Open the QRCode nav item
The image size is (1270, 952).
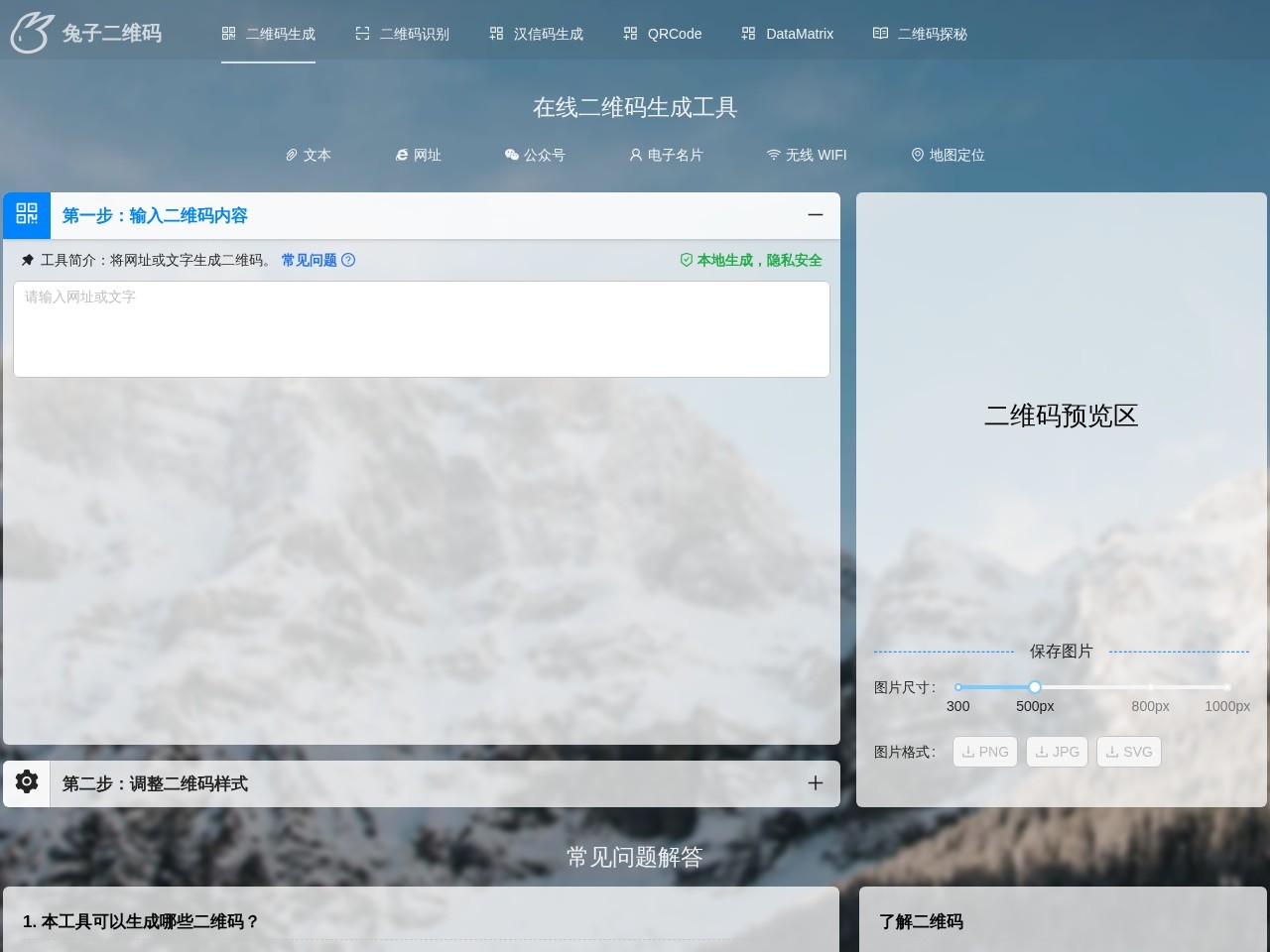point(662,34)
